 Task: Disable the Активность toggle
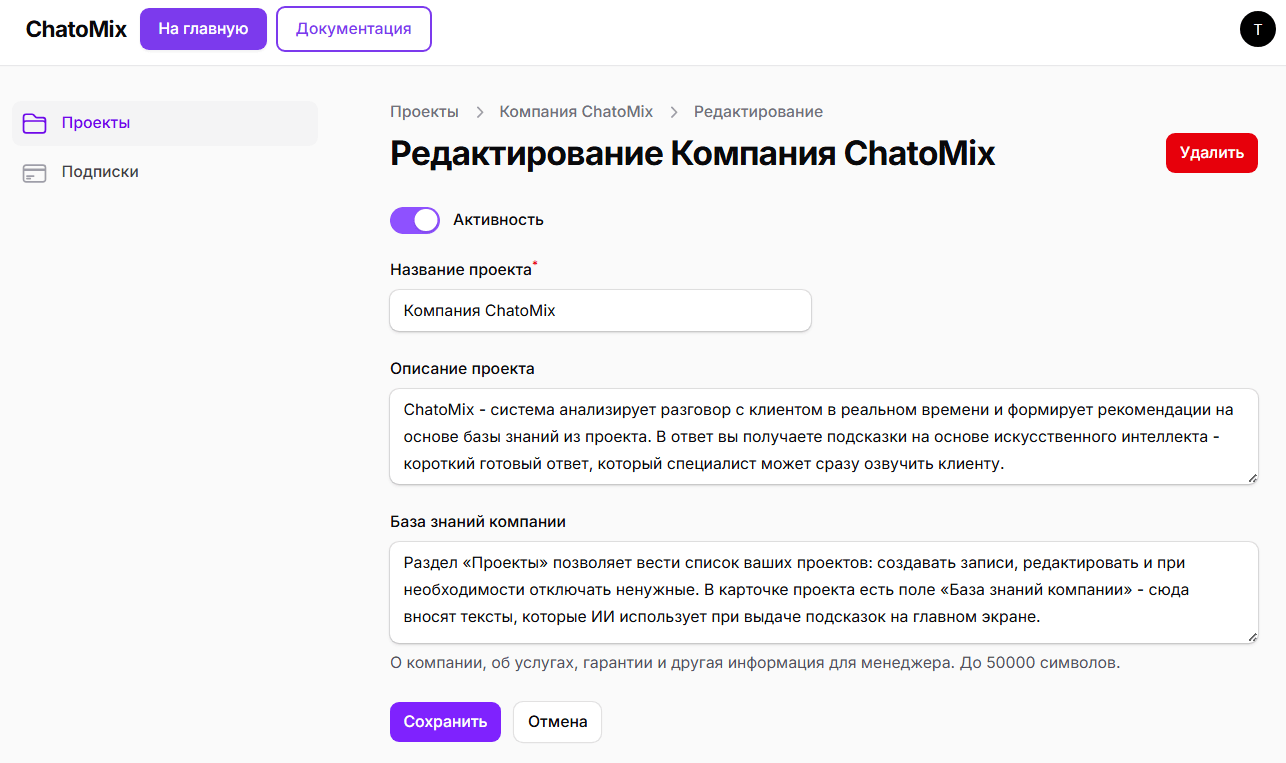[414, 220]
